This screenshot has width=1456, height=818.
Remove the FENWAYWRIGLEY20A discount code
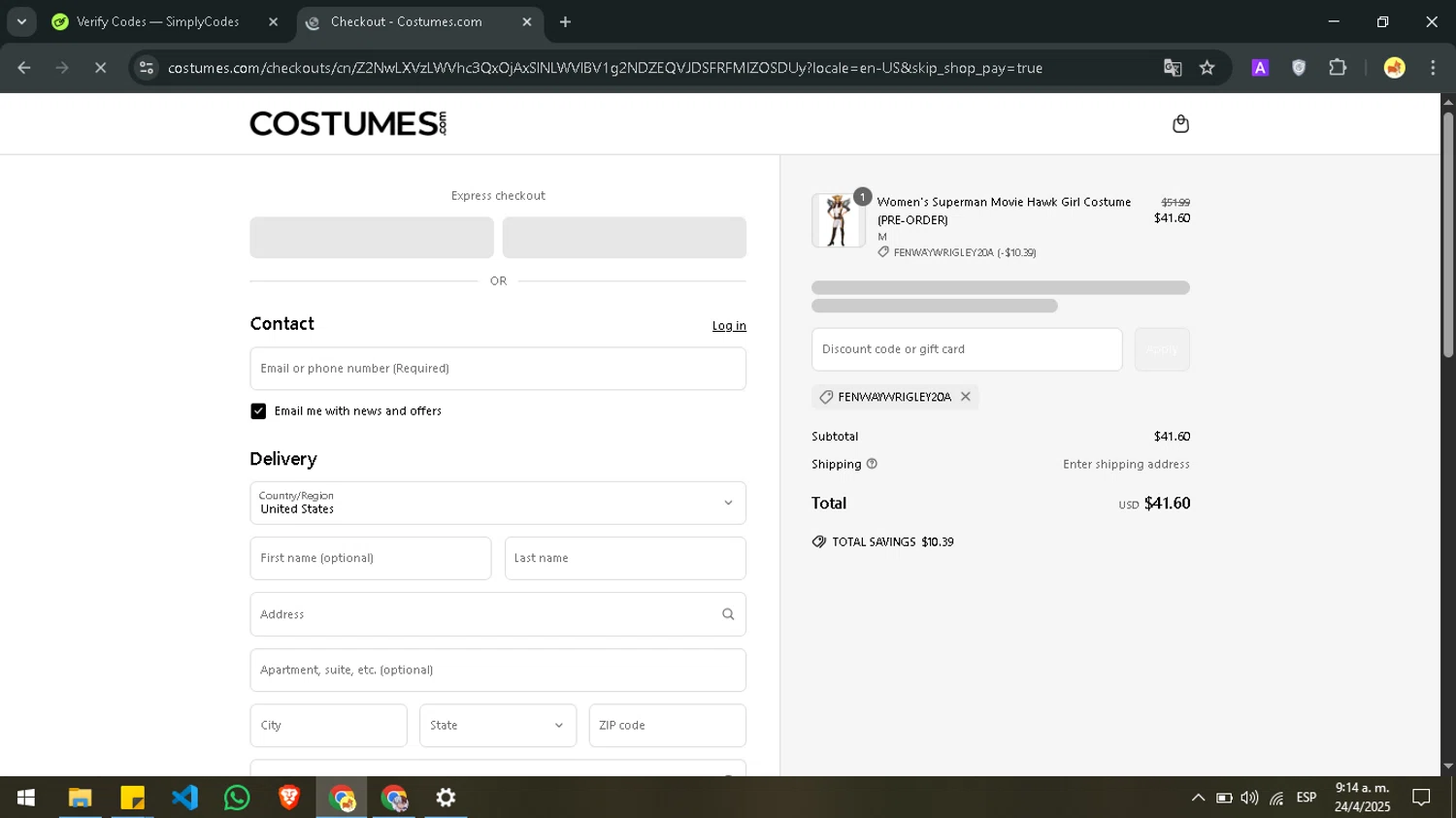(x=965, y=396)
